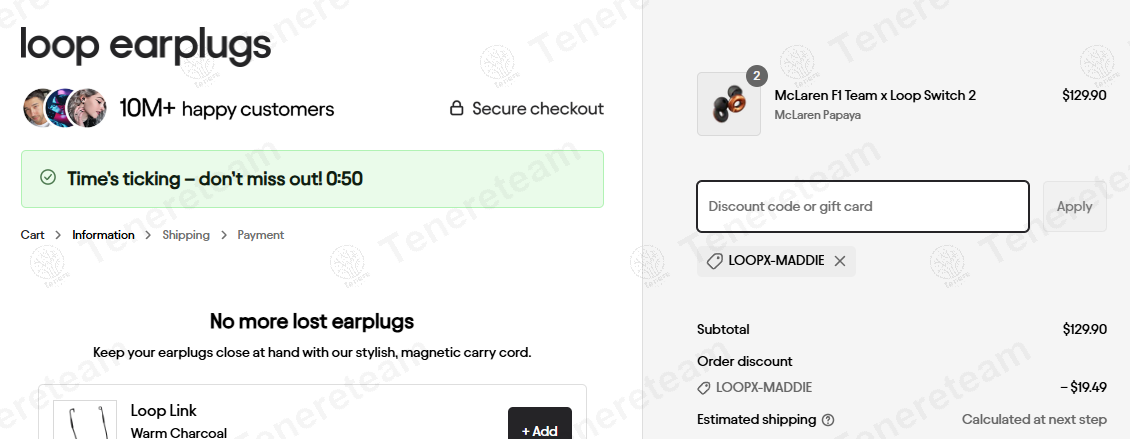The image size is (1130, 439).
Task: Click the McLaren F1 Team x Loop Switch 2 title
Action: point(875,95)
